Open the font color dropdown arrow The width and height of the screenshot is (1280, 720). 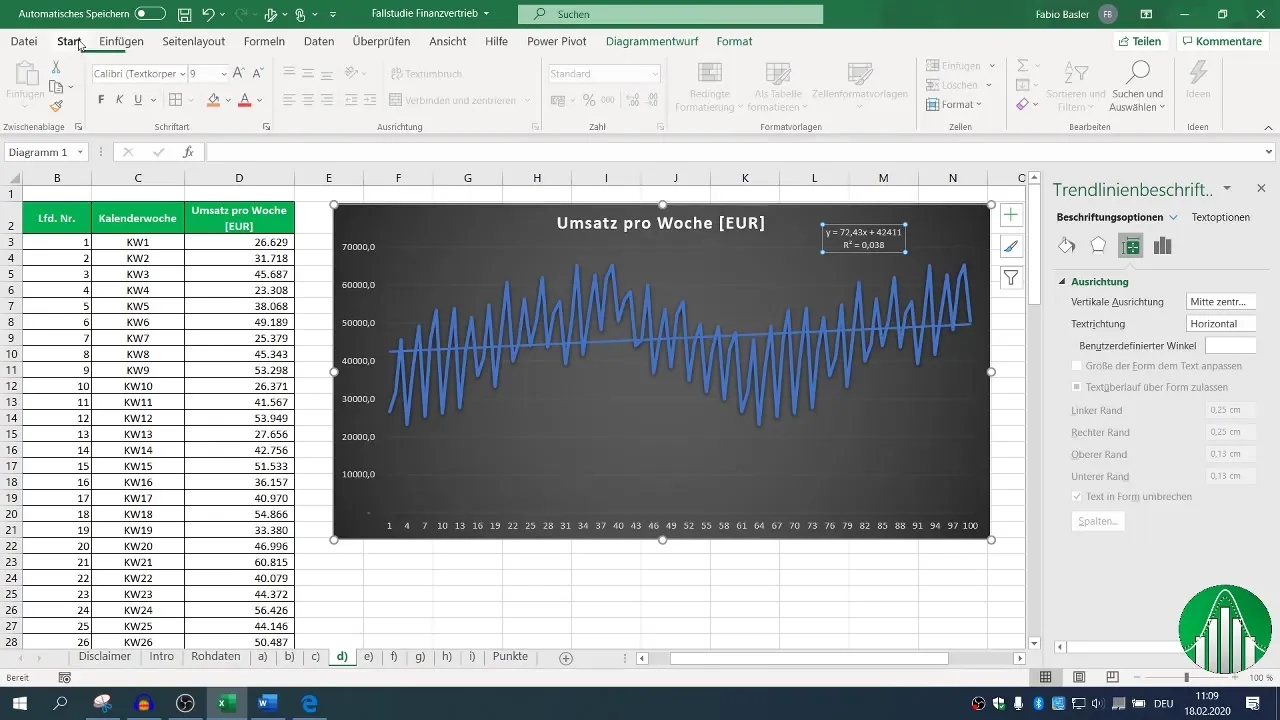tap(259, 100)
